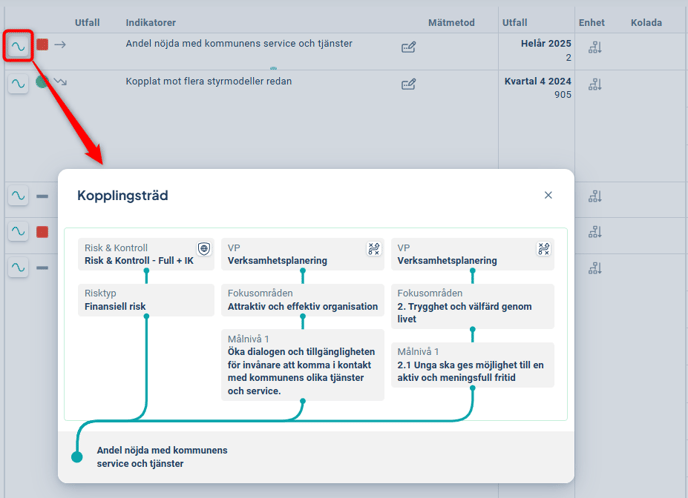Click the strategy icon on the second Verksamhetsplanering card
688x498 pixels.
point(544,249)
